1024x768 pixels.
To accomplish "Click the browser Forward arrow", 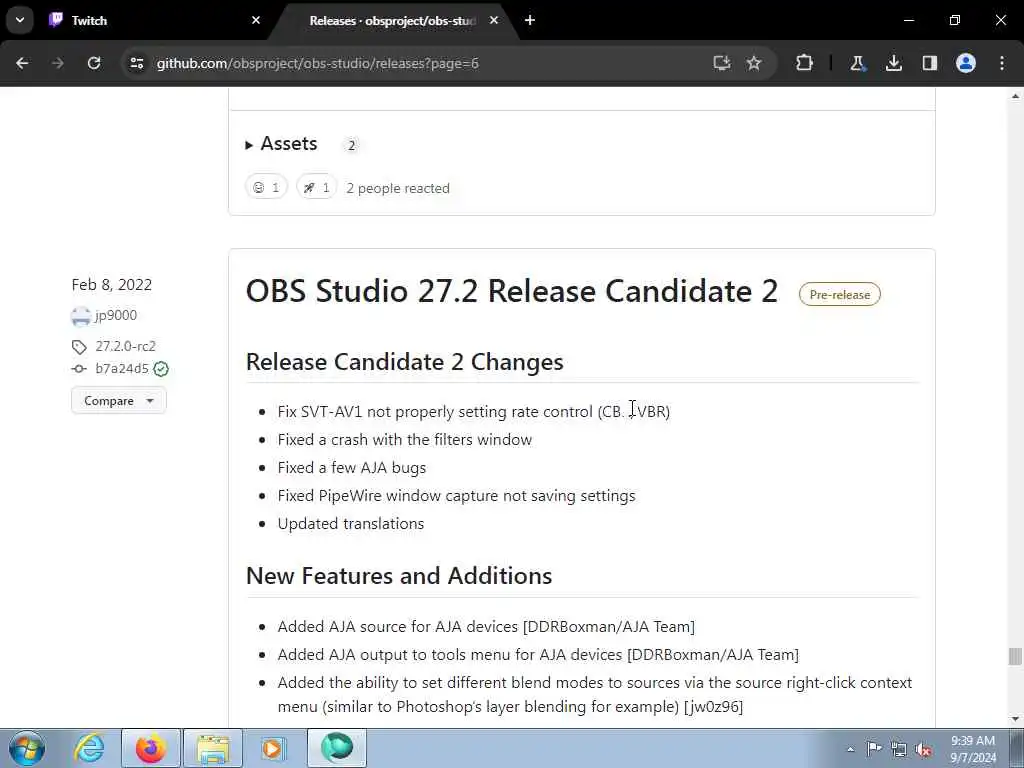I will [x=58, y=63].
